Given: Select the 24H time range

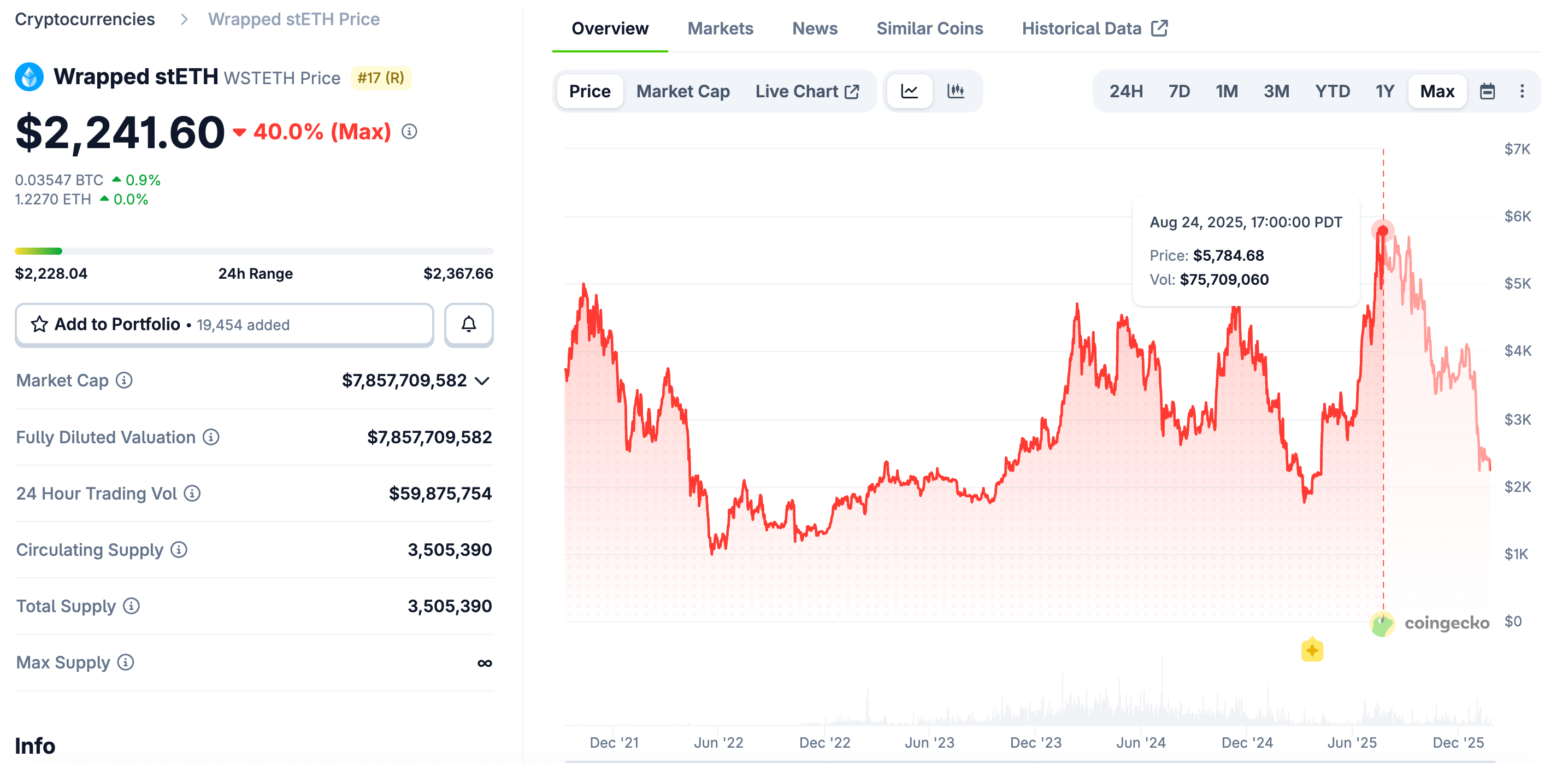Looking at the screenshot, I should point(1125,91).
